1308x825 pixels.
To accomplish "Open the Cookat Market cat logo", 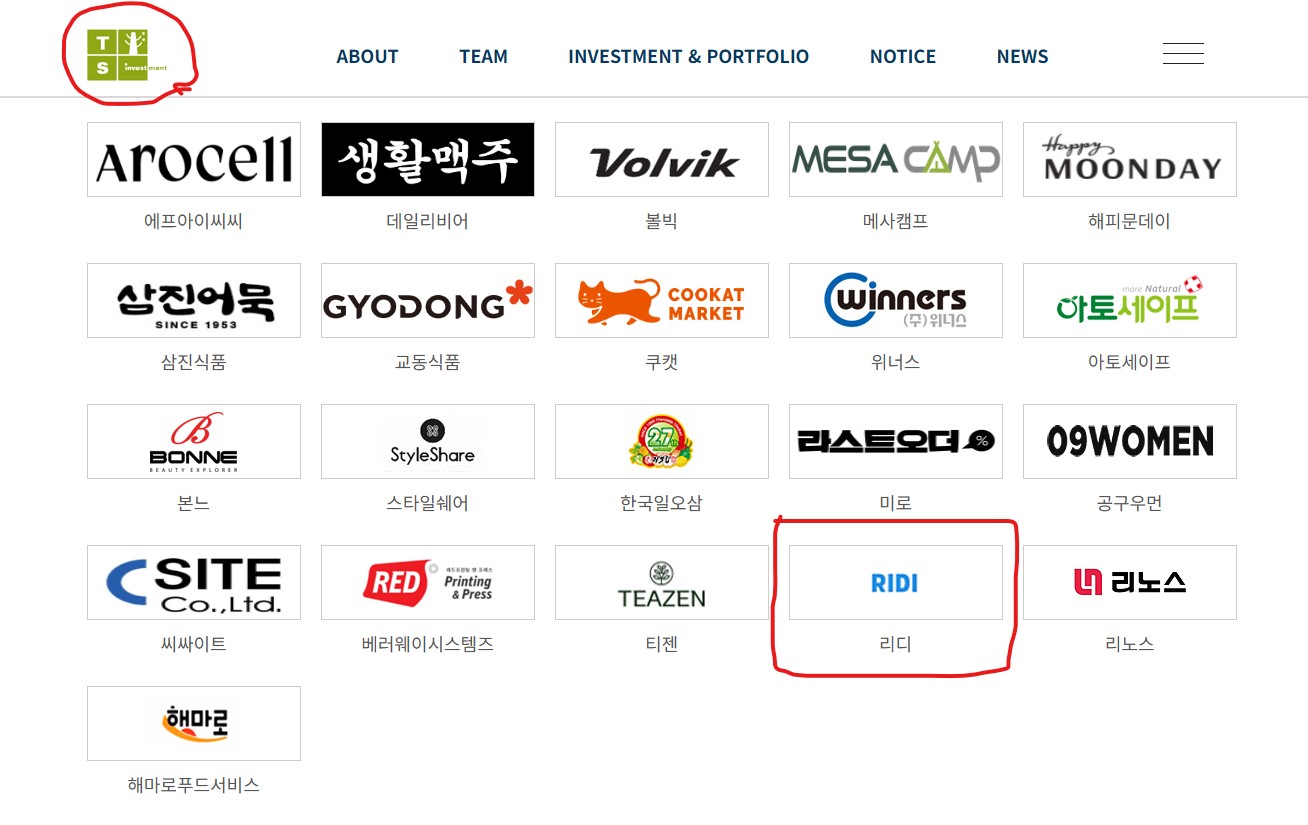I will click(662, 301).
